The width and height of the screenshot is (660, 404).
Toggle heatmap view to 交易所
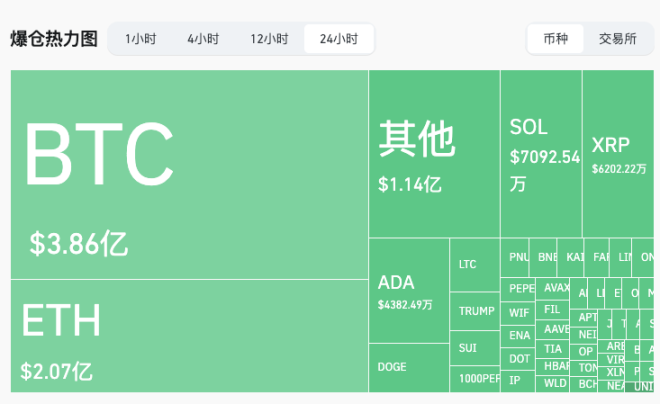618,39
